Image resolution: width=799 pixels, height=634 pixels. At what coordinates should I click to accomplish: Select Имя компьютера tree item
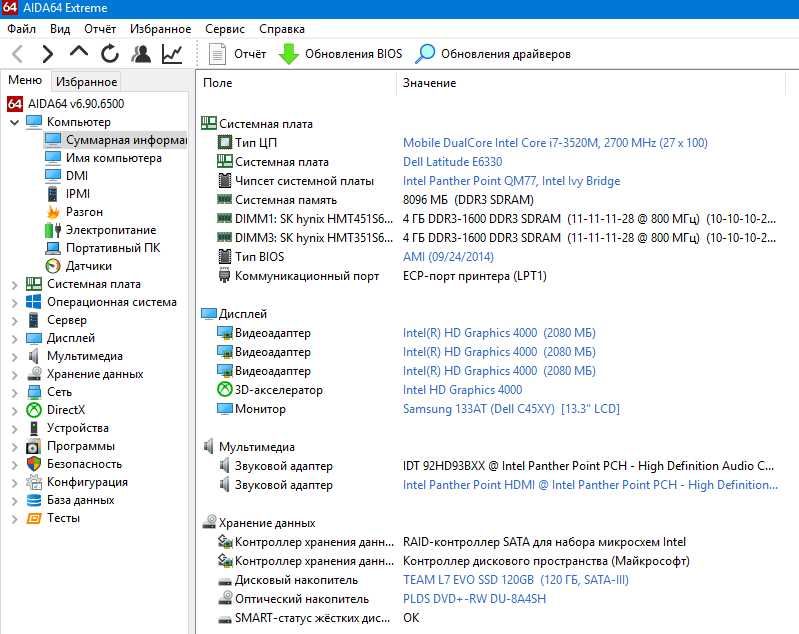103,158
